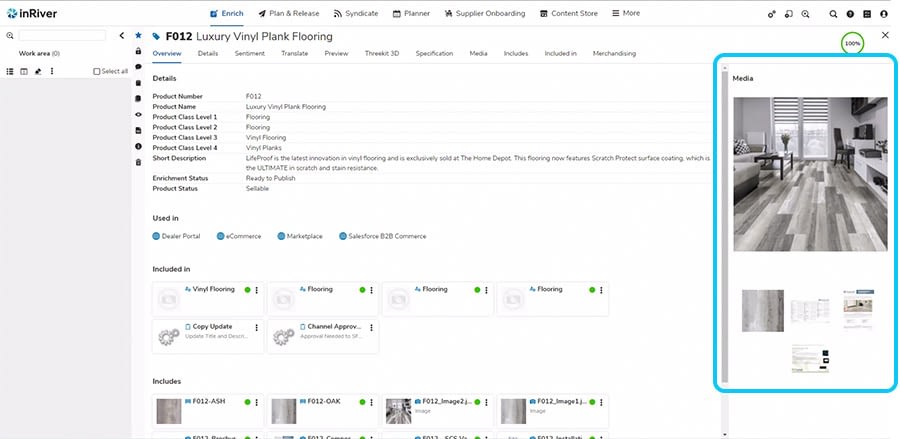The width and height of the screenshot is (900, 439).
Task: Click the zoom search icon in top bar
Action: click(x=805, y=14)
